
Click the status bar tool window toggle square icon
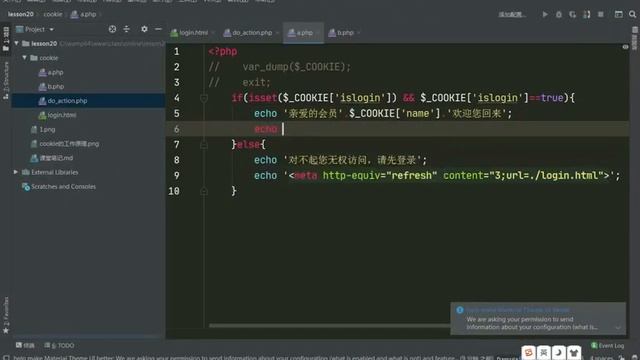(x=6, y=358)
